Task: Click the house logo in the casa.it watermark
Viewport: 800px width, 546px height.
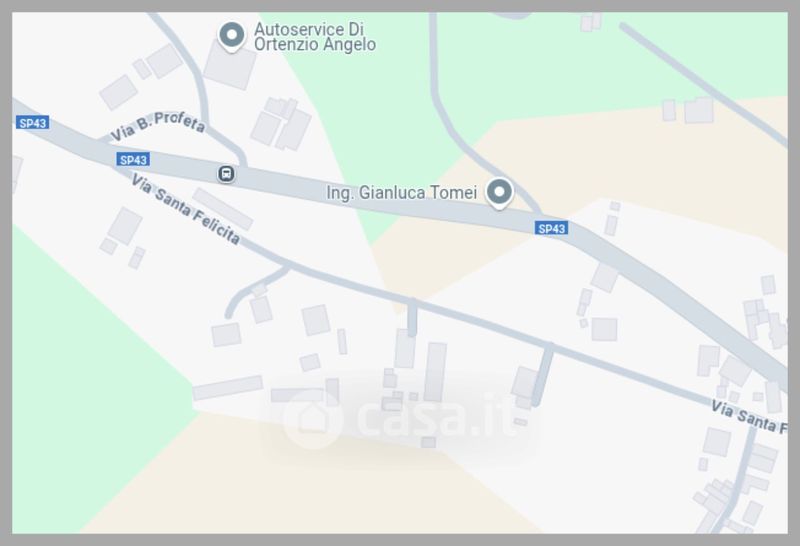Action: coord(312,420)
